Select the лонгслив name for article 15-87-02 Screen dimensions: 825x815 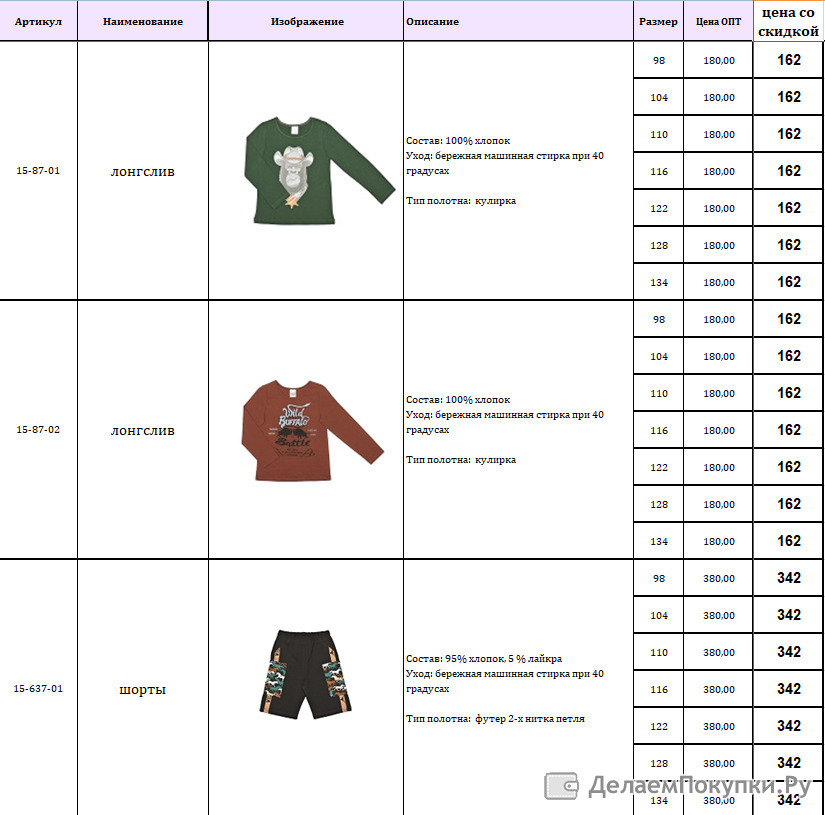click(x=143, y=430)
